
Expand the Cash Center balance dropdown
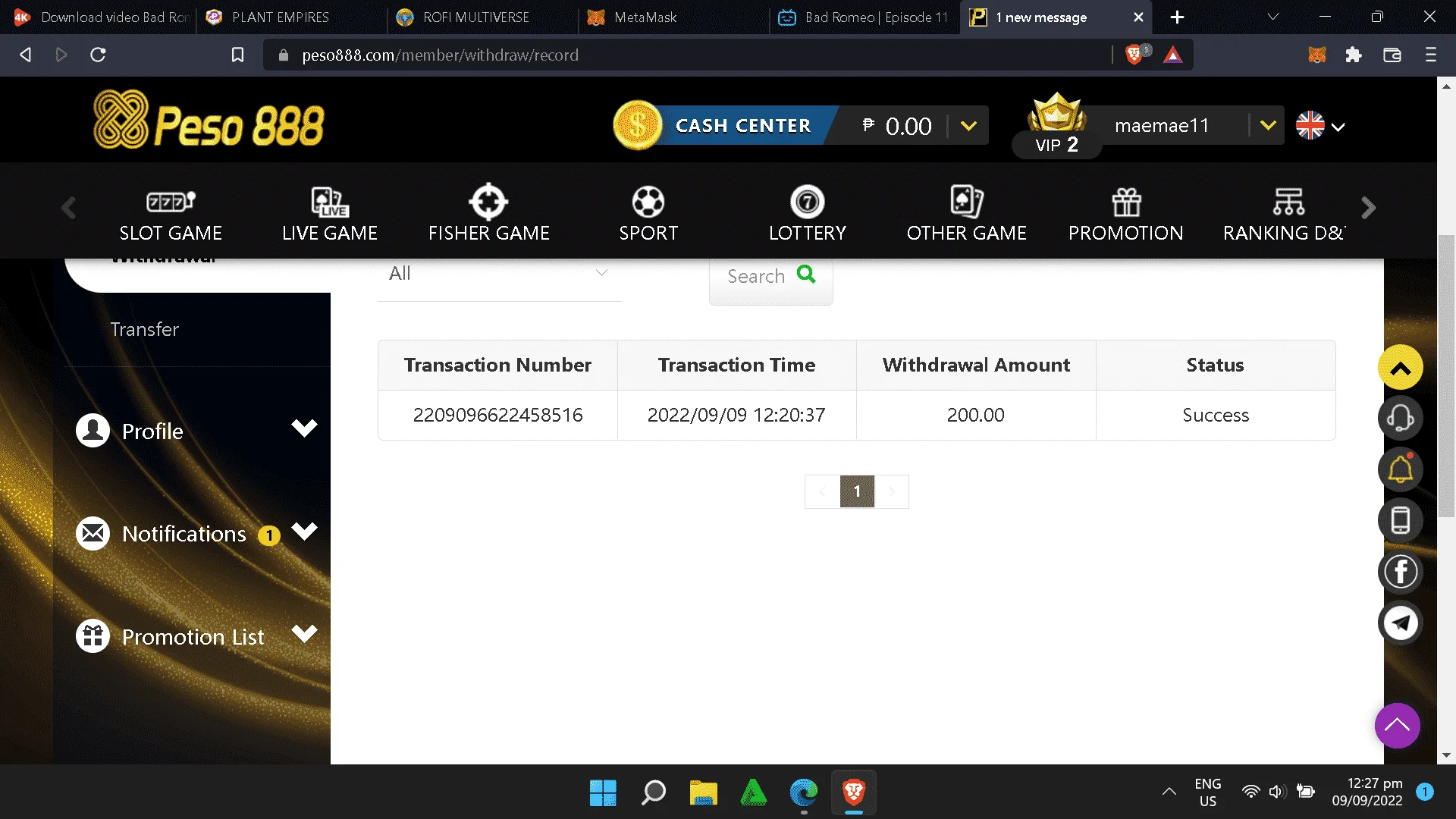[968, 126]
